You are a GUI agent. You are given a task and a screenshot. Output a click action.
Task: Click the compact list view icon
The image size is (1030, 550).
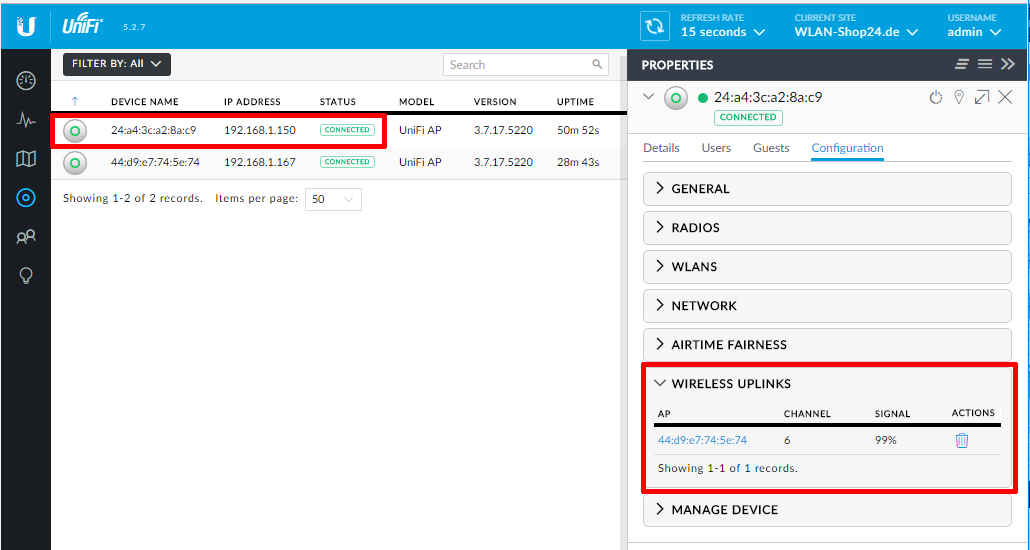click(x=962, y=64)
